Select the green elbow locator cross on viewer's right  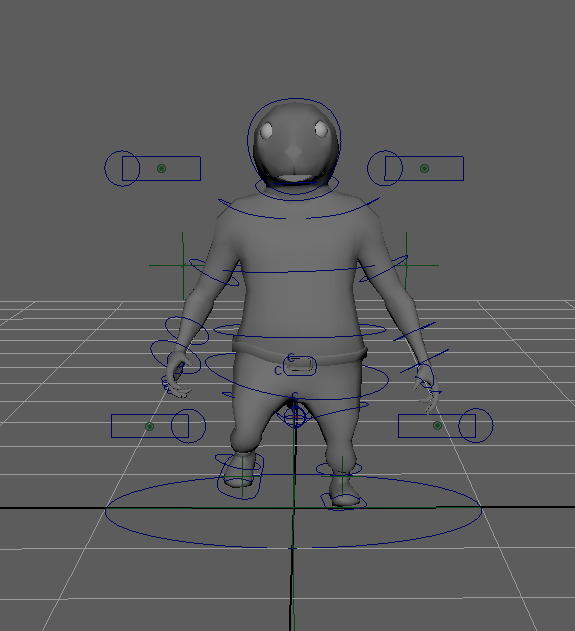coord(406,266)
